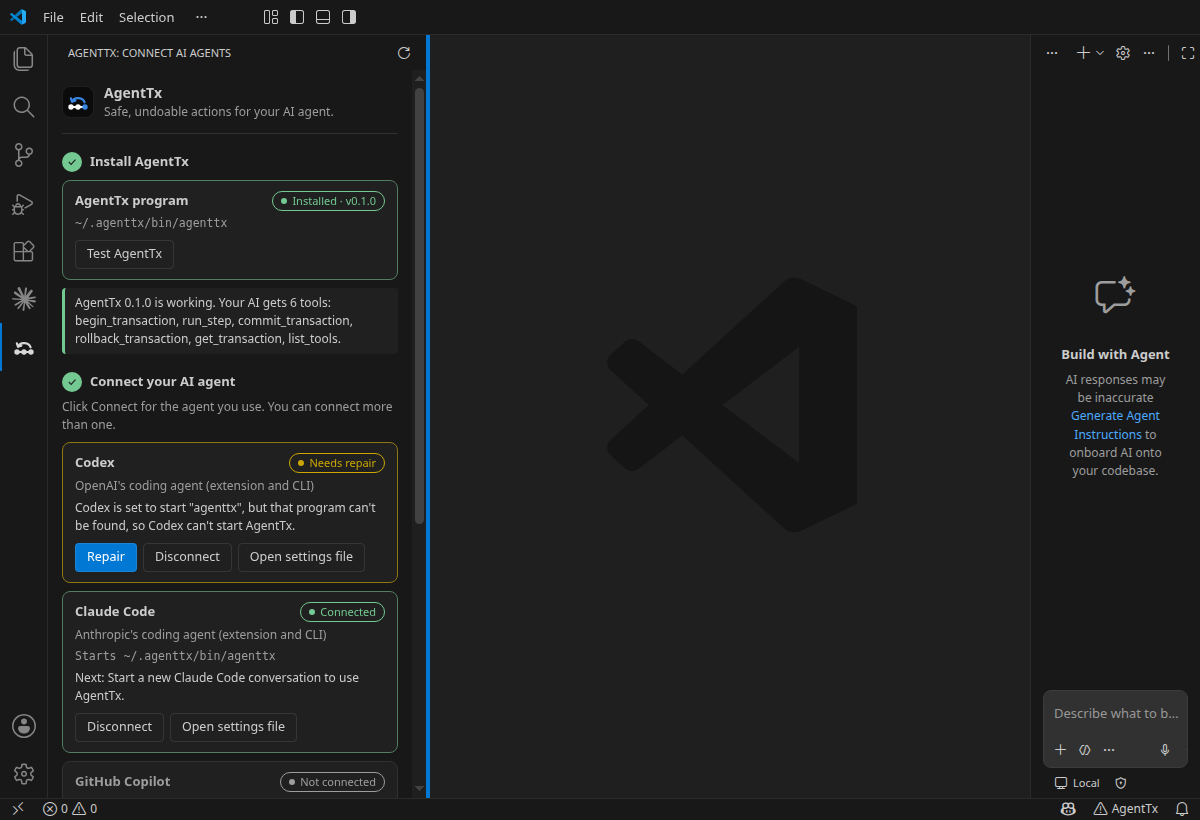
Task: Disconnect the Claude Code agent
Action: (119, 727)
